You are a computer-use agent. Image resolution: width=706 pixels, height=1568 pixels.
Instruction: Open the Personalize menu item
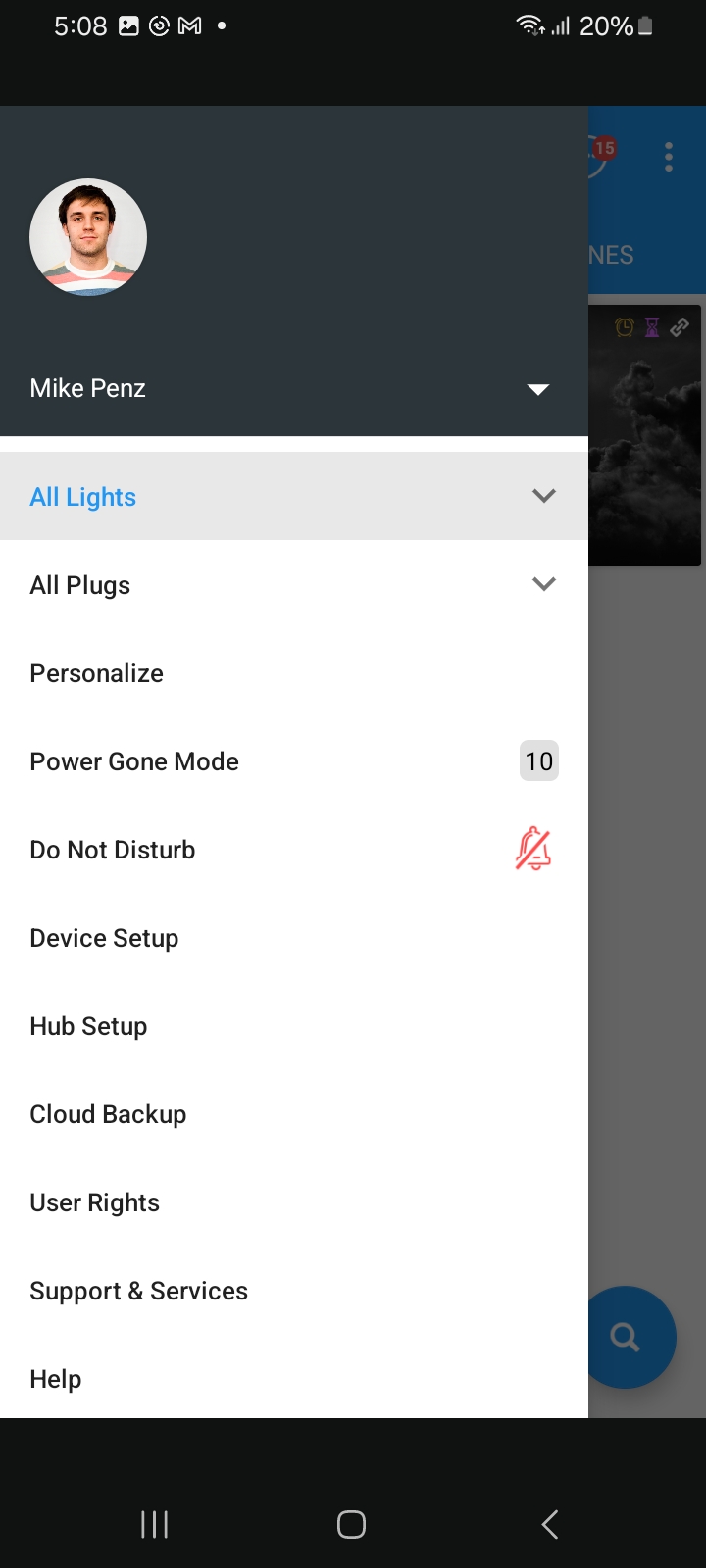(97, 673)
